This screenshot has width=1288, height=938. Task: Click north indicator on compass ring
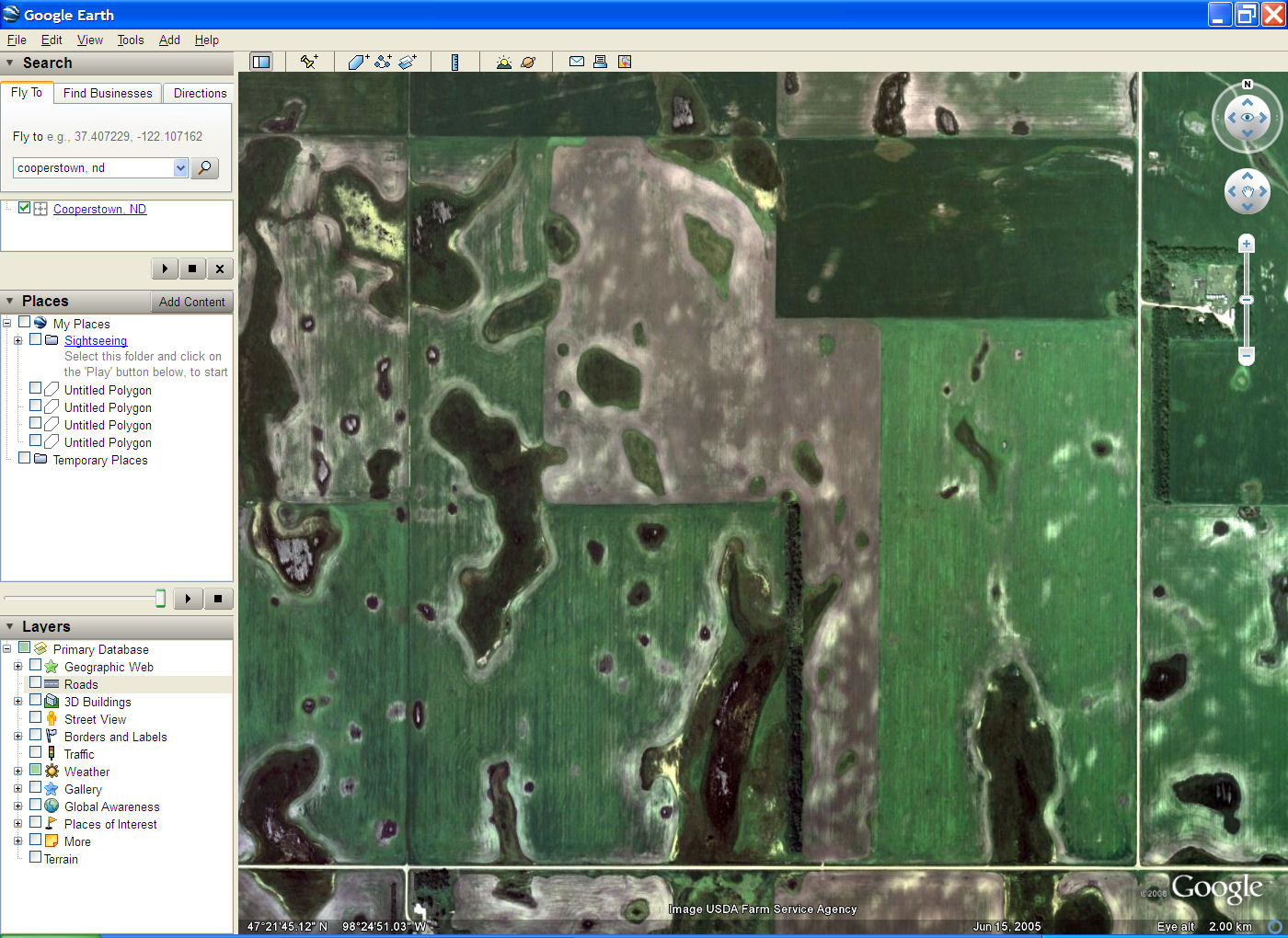point(1248,85)
